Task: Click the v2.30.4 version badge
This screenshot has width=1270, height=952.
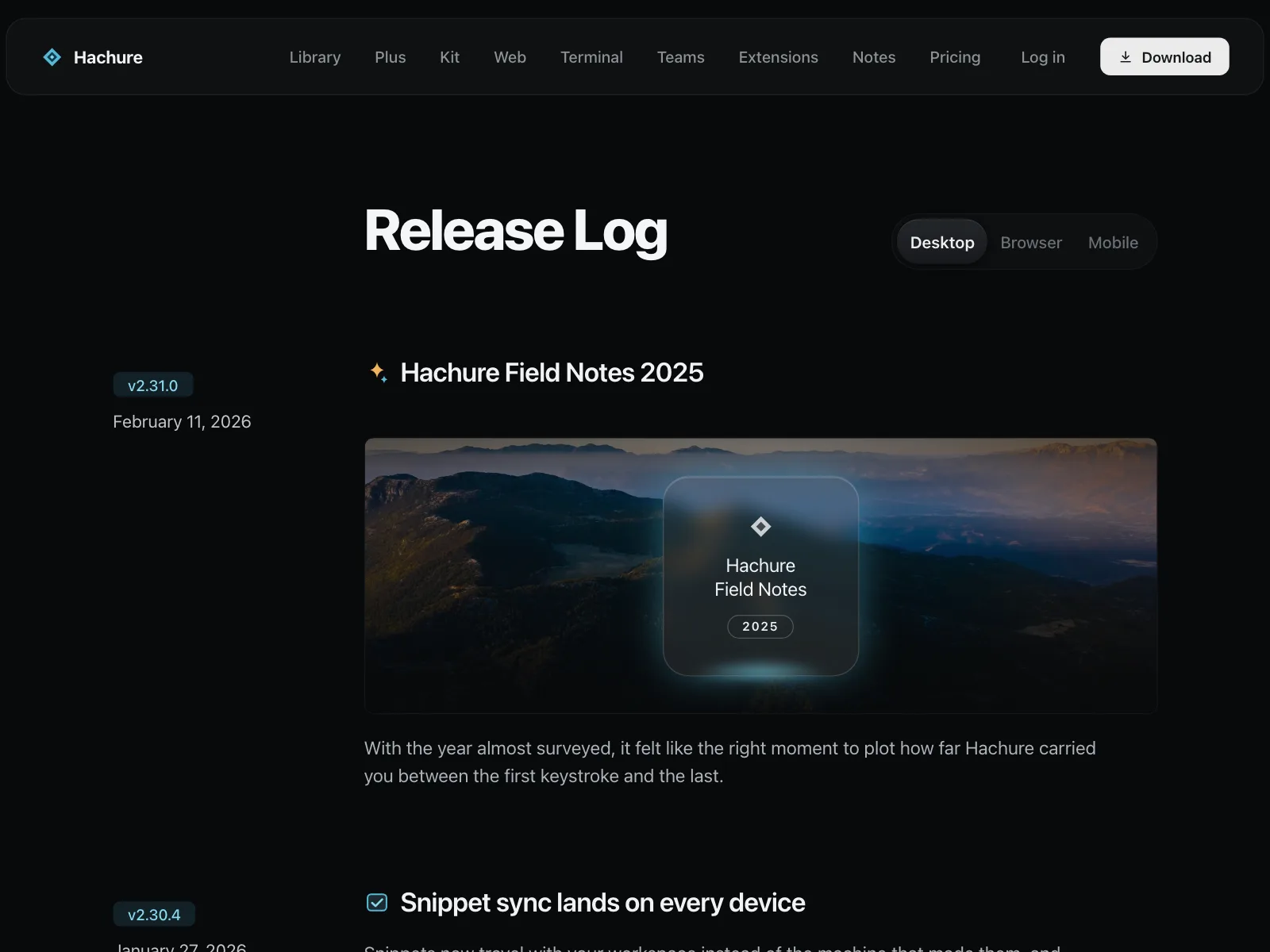Action: point(154,914)
